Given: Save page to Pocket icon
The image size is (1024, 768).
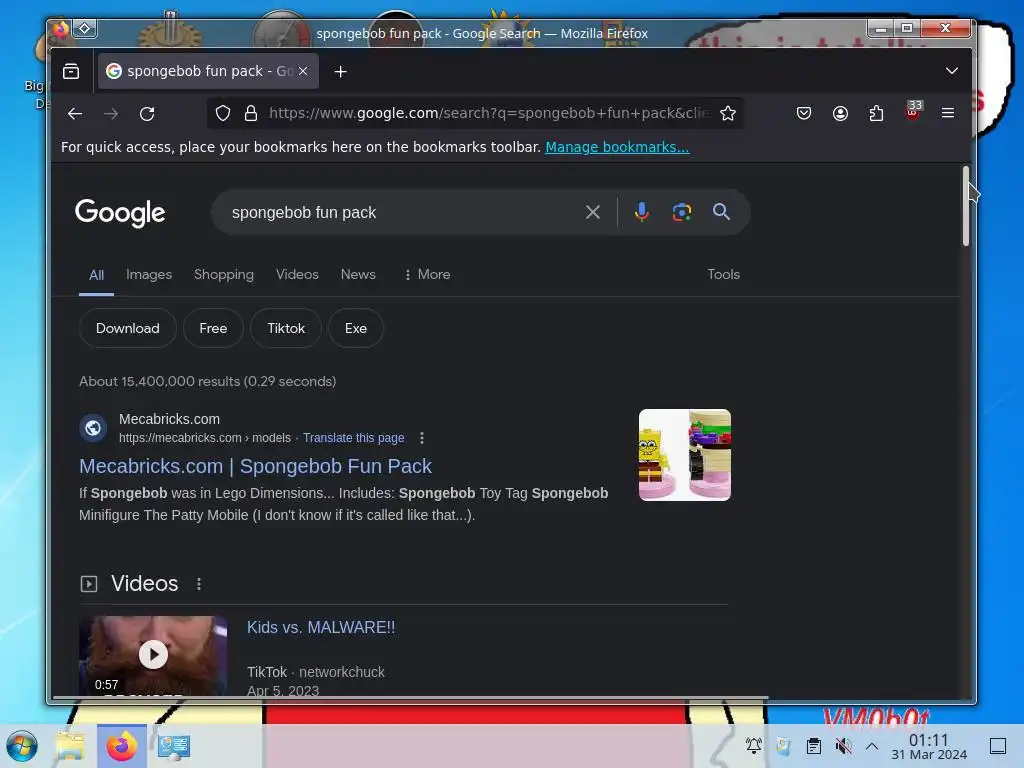Looking at the screenshot, I should (x=804, y=113).
